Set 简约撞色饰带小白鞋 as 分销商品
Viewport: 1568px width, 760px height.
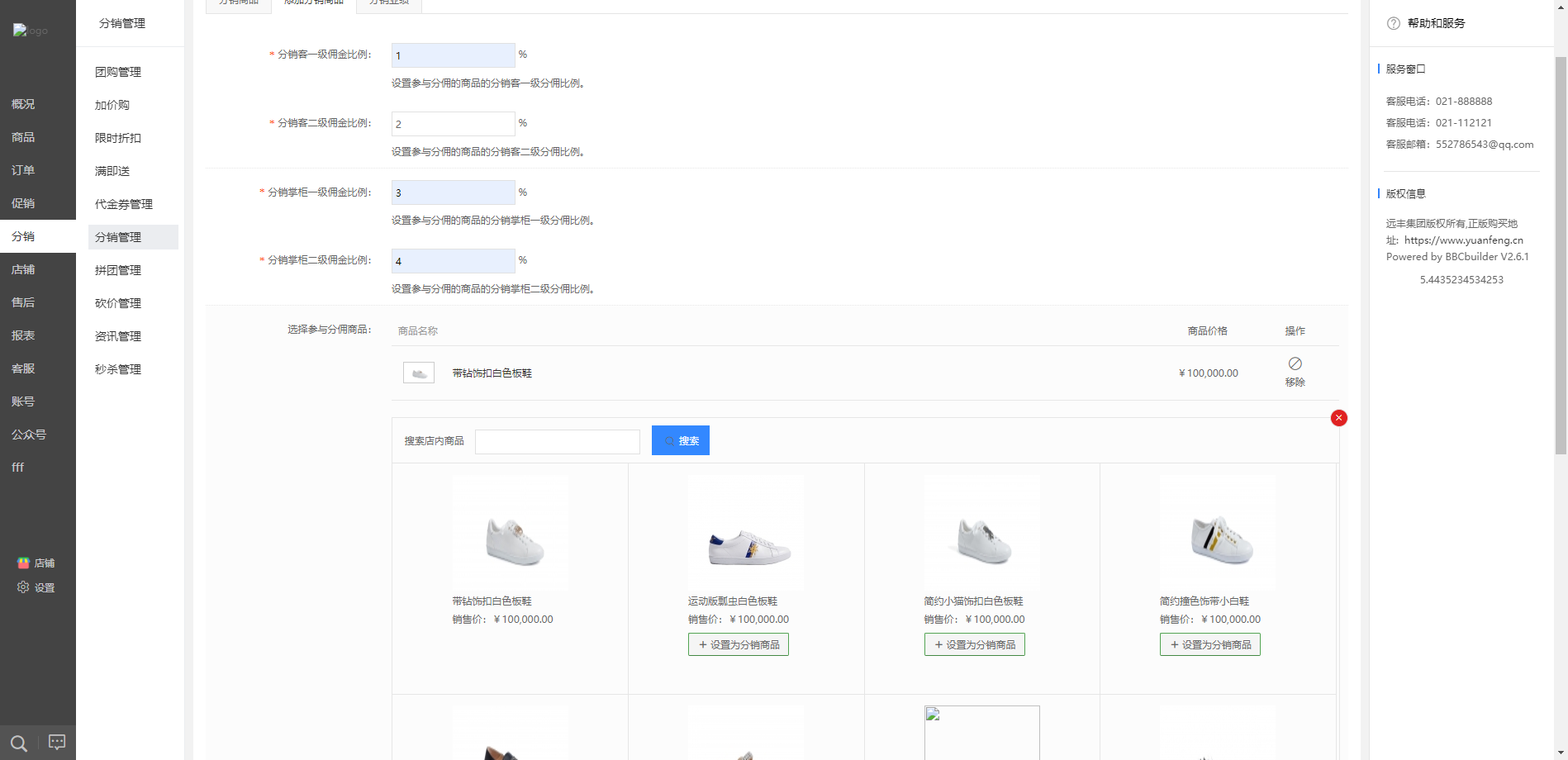coord(1210,644)
